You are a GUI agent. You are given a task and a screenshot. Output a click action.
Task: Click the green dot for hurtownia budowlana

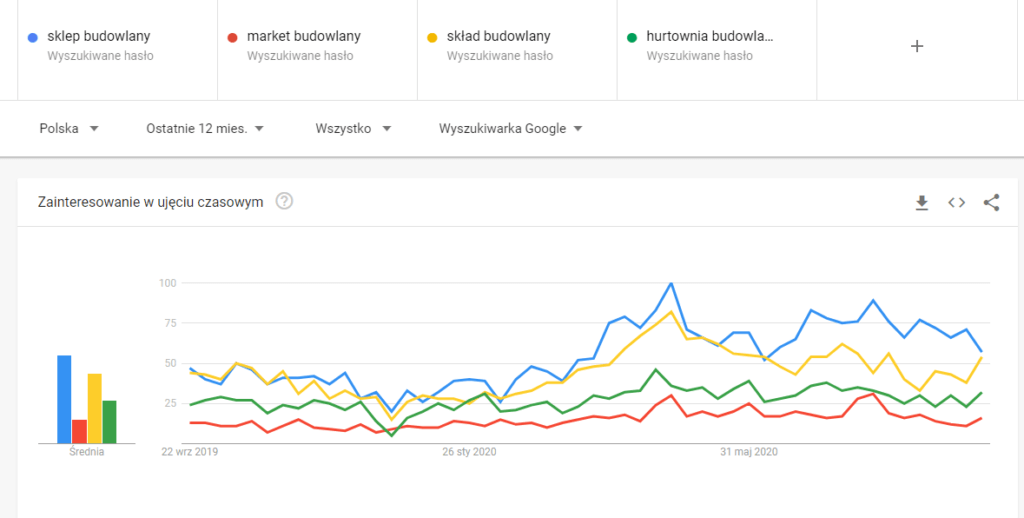click(632, 38)
